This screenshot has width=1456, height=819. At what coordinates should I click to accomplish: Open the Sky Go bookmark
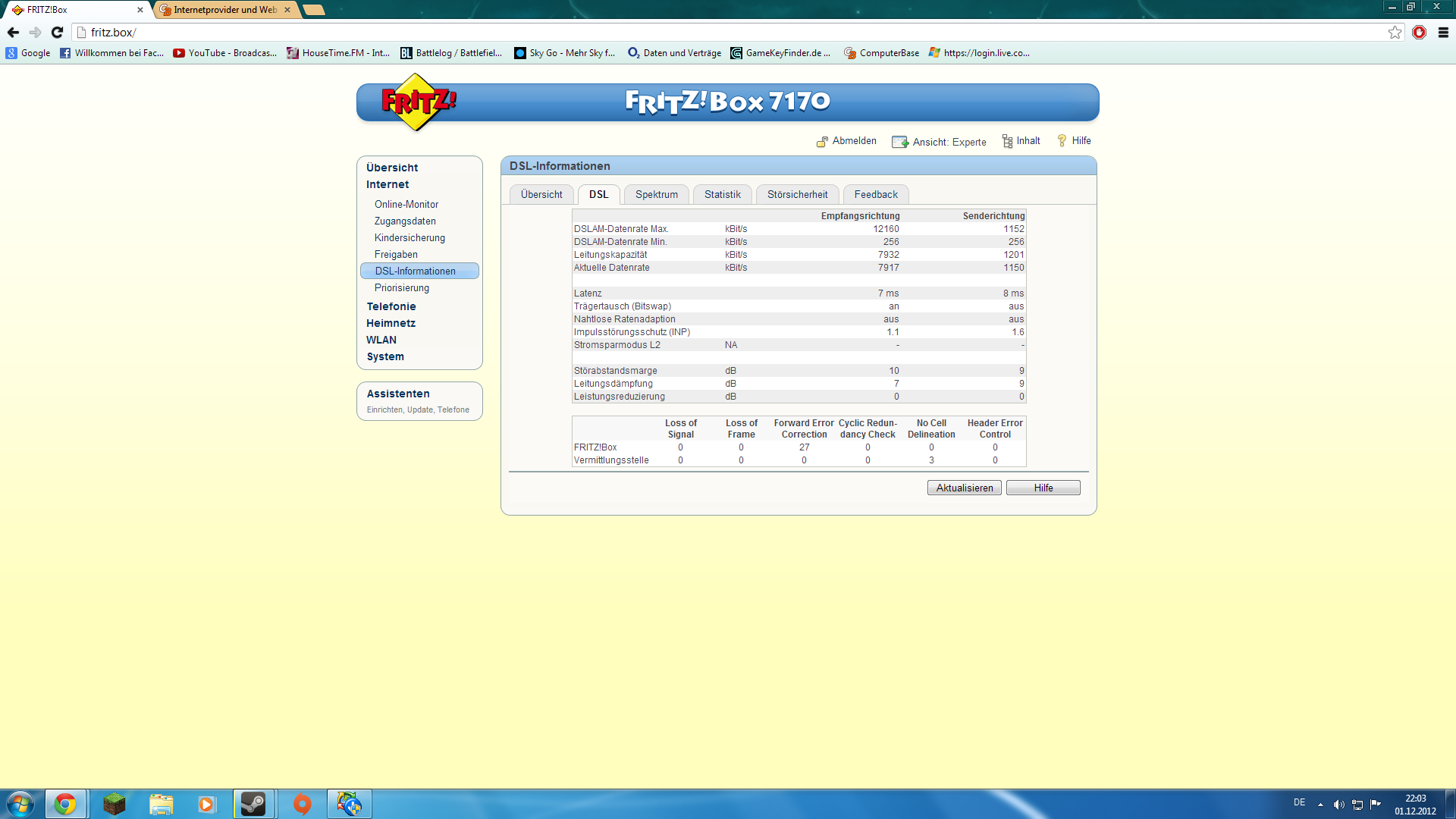[565, 53]
